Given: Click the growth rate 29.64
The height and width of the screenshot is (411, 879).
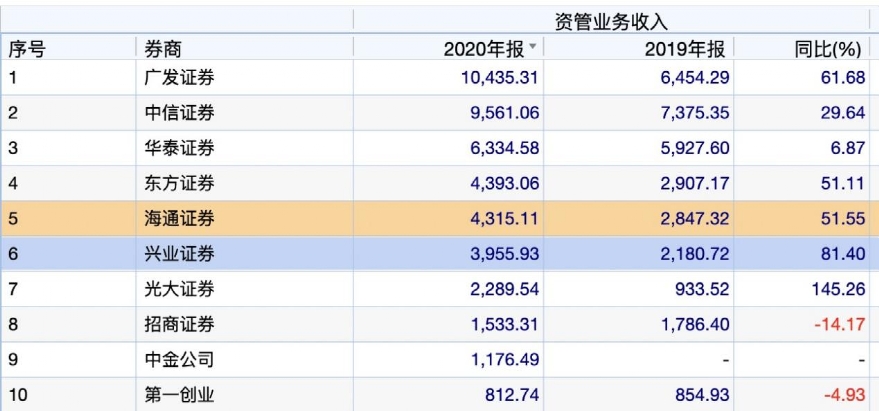Looking at the screenshot, I should pos(845,113).
